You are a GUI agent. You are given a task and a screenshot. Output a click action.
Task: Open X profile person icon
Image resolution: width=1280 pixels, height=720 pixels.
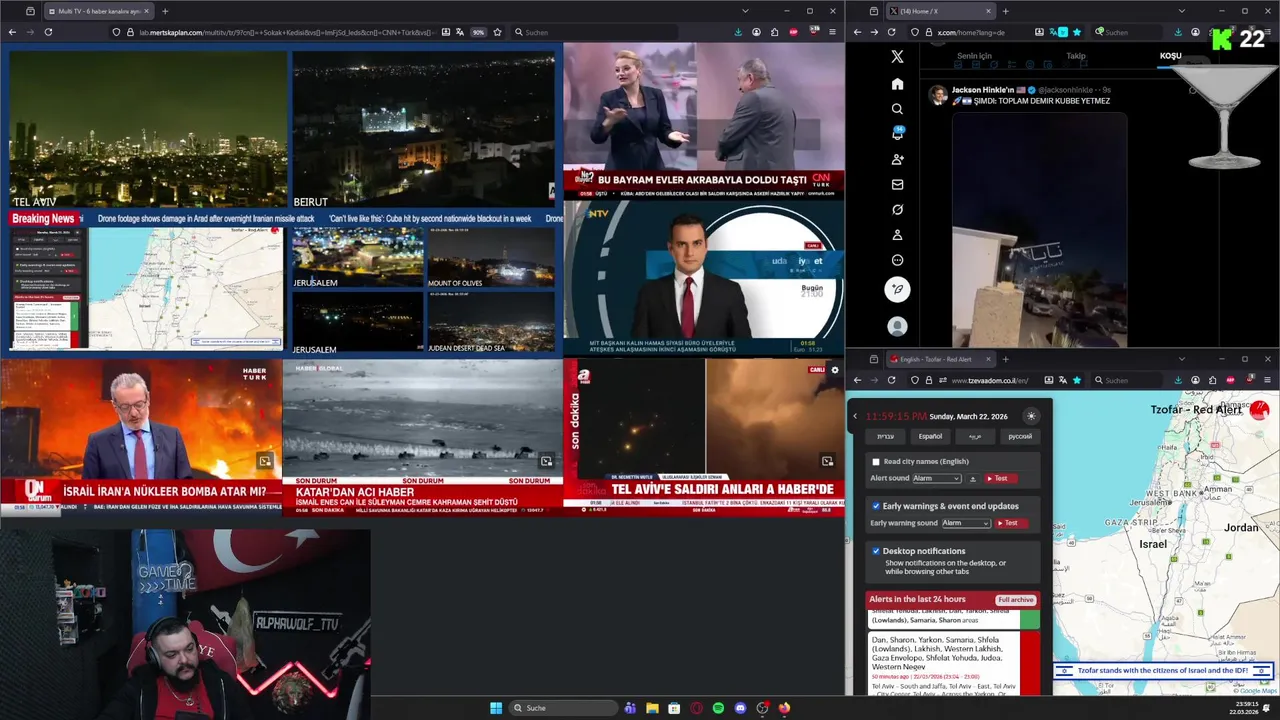(x=897, y=235)
